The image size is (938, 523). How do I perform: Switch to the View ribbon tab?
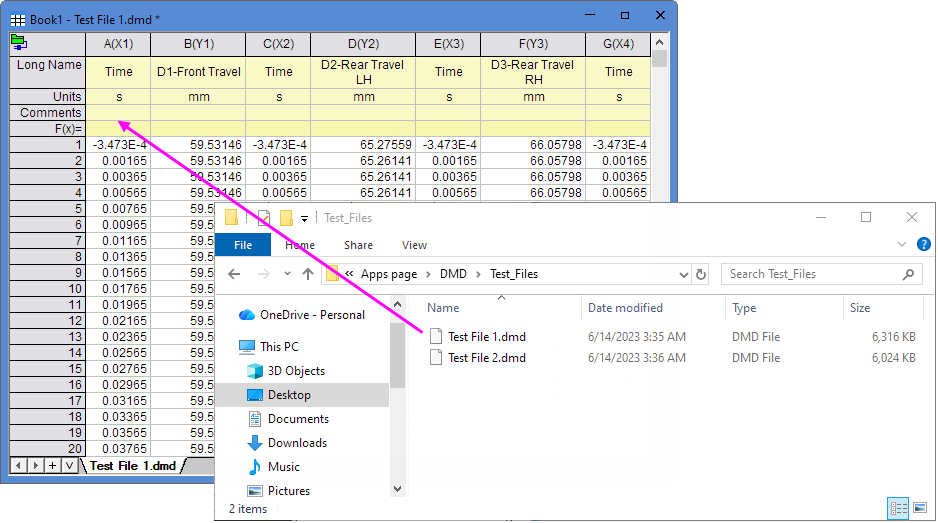(414, 245)
